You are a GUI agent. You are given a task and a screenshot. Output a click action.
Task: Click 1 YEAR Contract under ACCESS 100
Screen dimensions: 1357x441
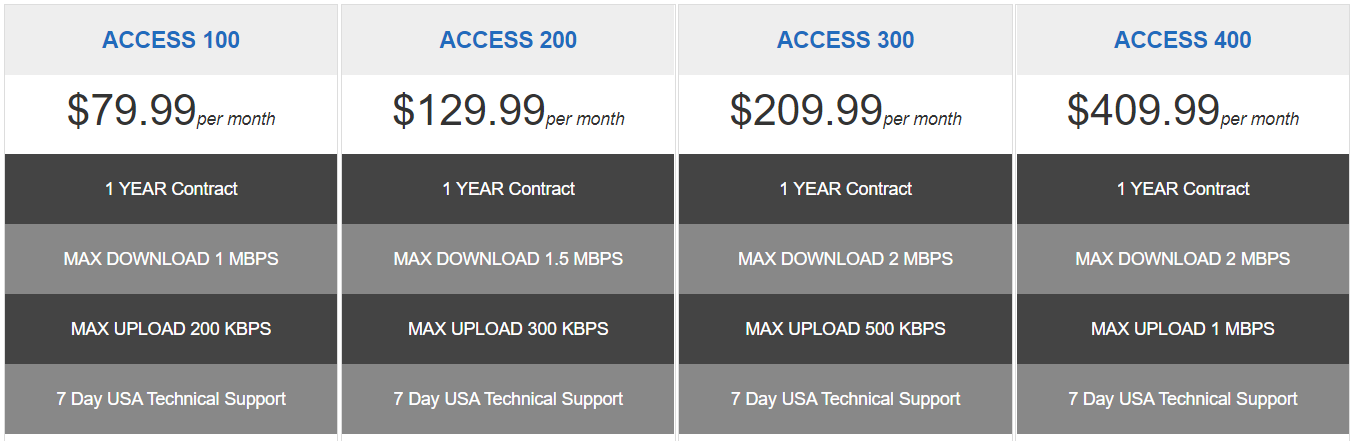pyautogui.click(x=171, y=189)
